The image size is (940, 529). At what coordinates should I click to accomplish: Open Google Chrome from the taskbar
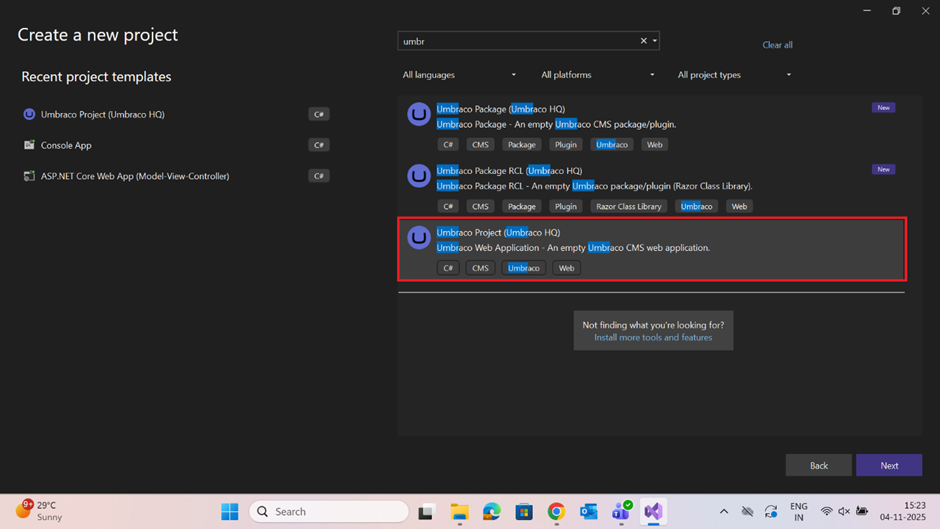tap(556, 511)
